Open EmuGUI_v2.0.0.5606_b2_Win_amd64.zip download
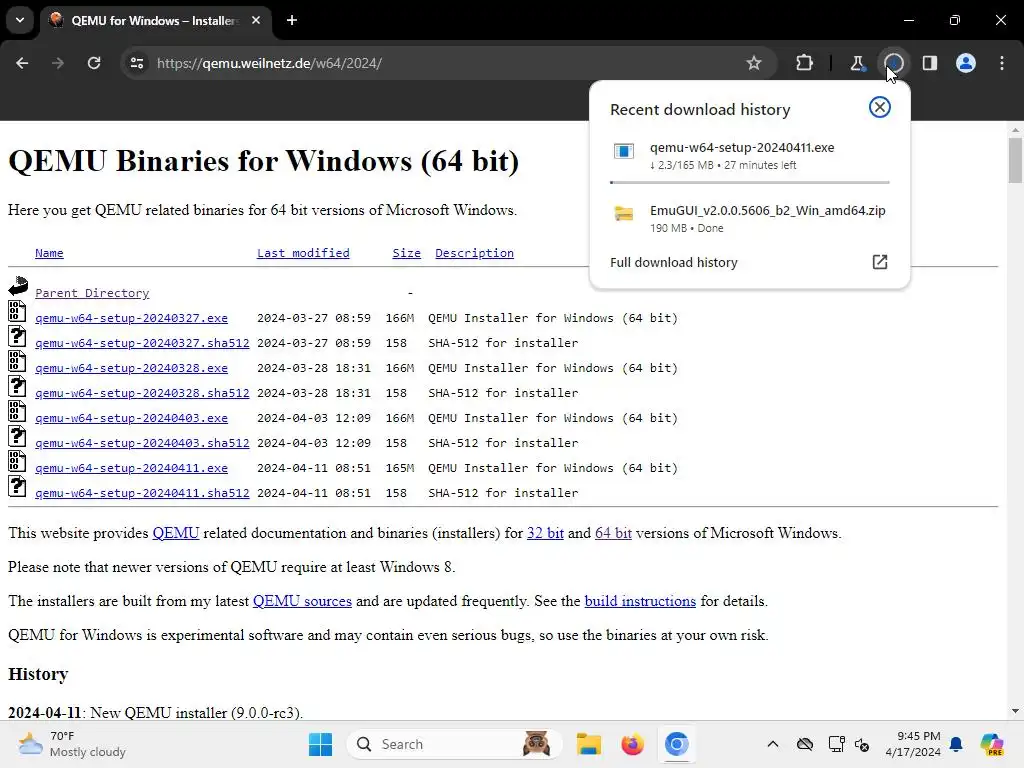This screenshot has width=1024, height=768. [x=749, y=218]
